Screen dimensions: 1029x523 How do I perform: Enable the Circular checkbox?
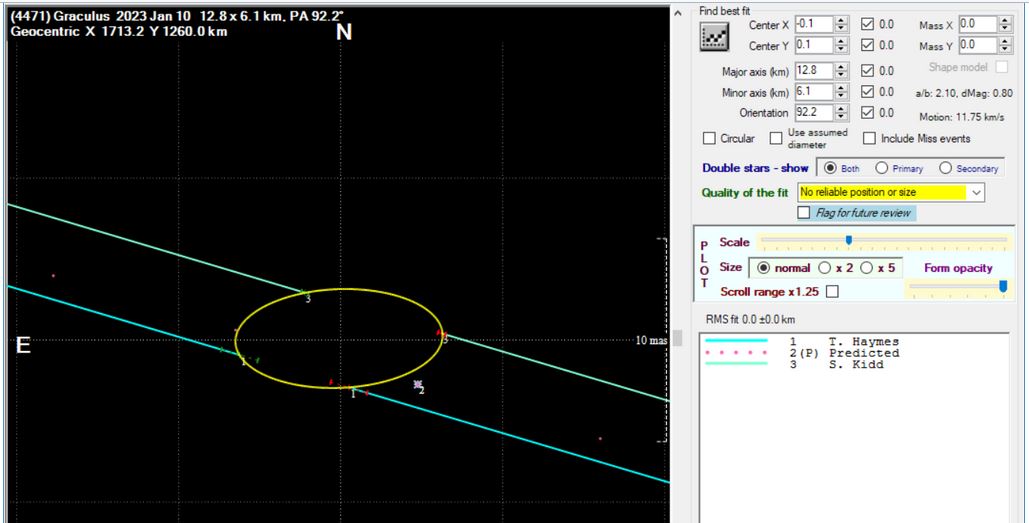point(710,139)
